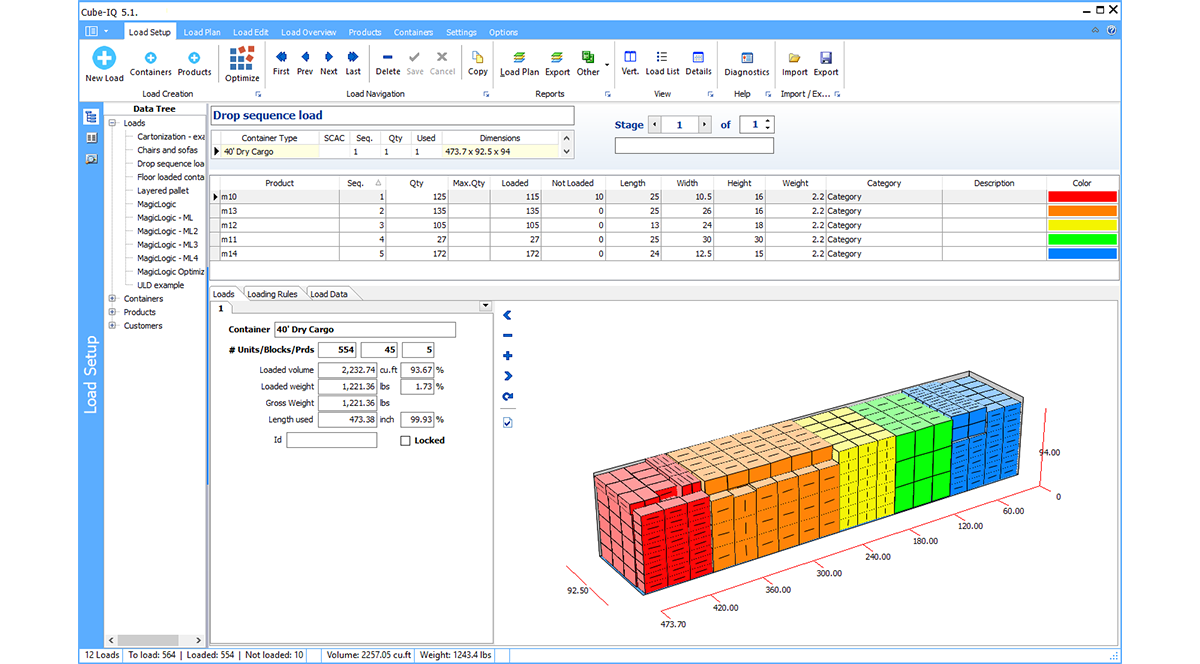Expand the Containers tree node

[x=112, y=299]
